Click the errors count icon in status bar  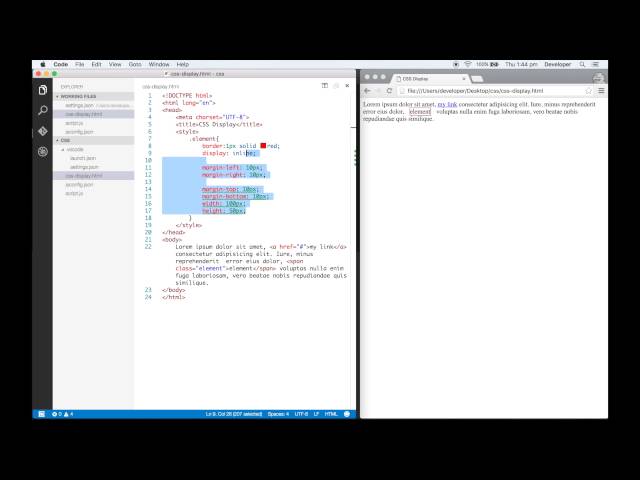coord(56,414)
